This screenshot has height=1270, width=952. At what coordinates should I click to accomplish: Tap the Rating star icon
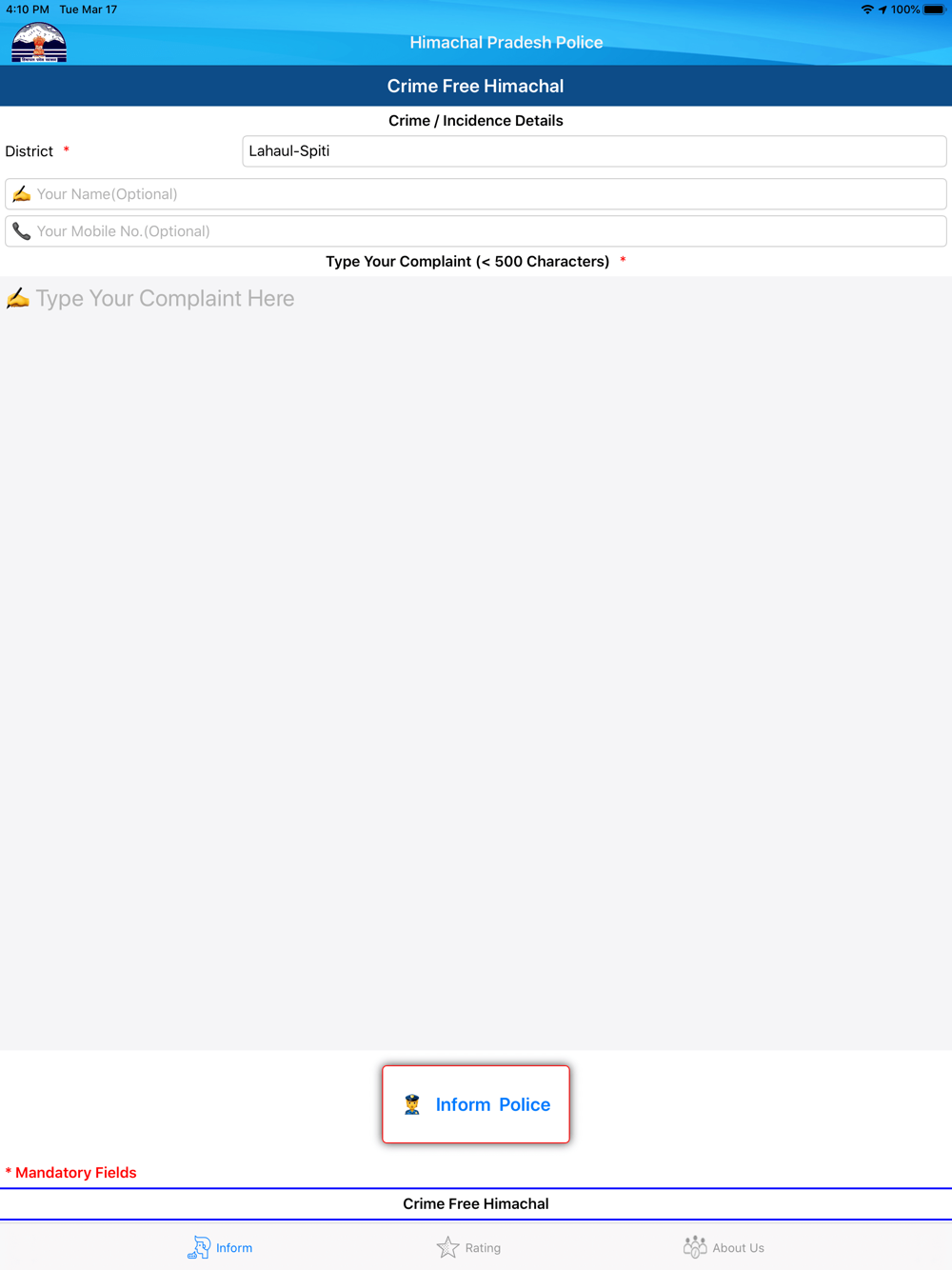coord(447,1247)
